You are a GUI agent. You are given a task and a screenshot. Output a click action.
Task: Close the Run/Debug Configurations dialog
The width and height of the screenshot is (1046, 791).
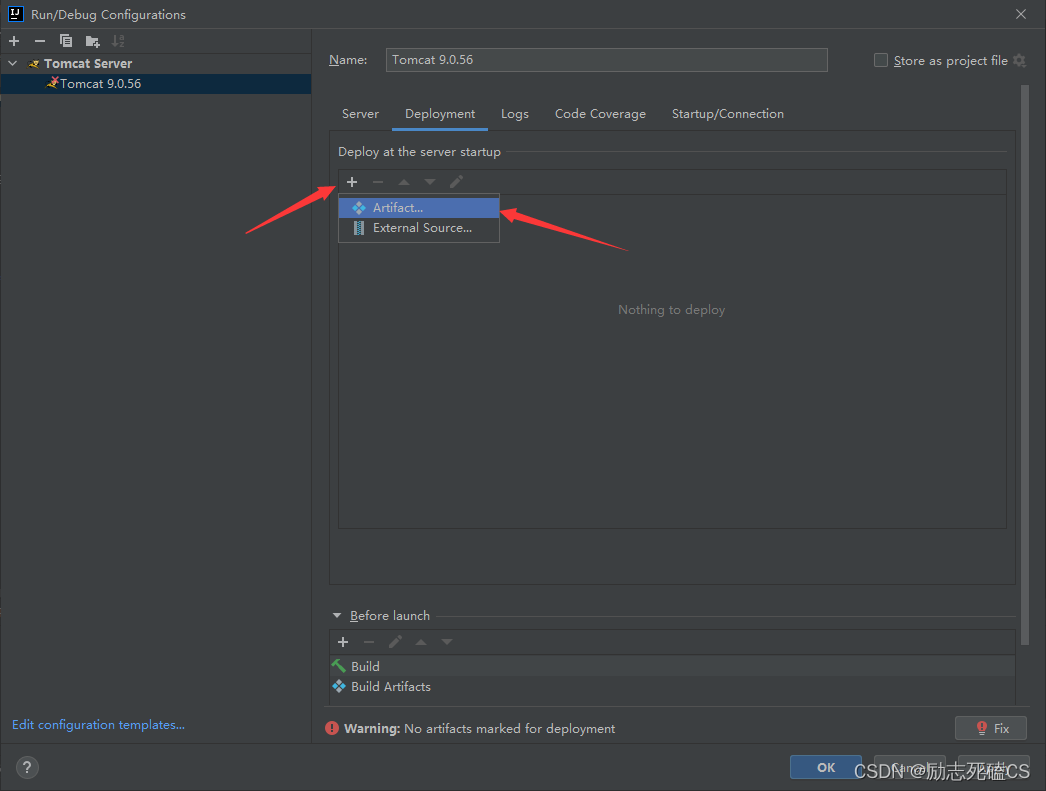pos(1021,14)
